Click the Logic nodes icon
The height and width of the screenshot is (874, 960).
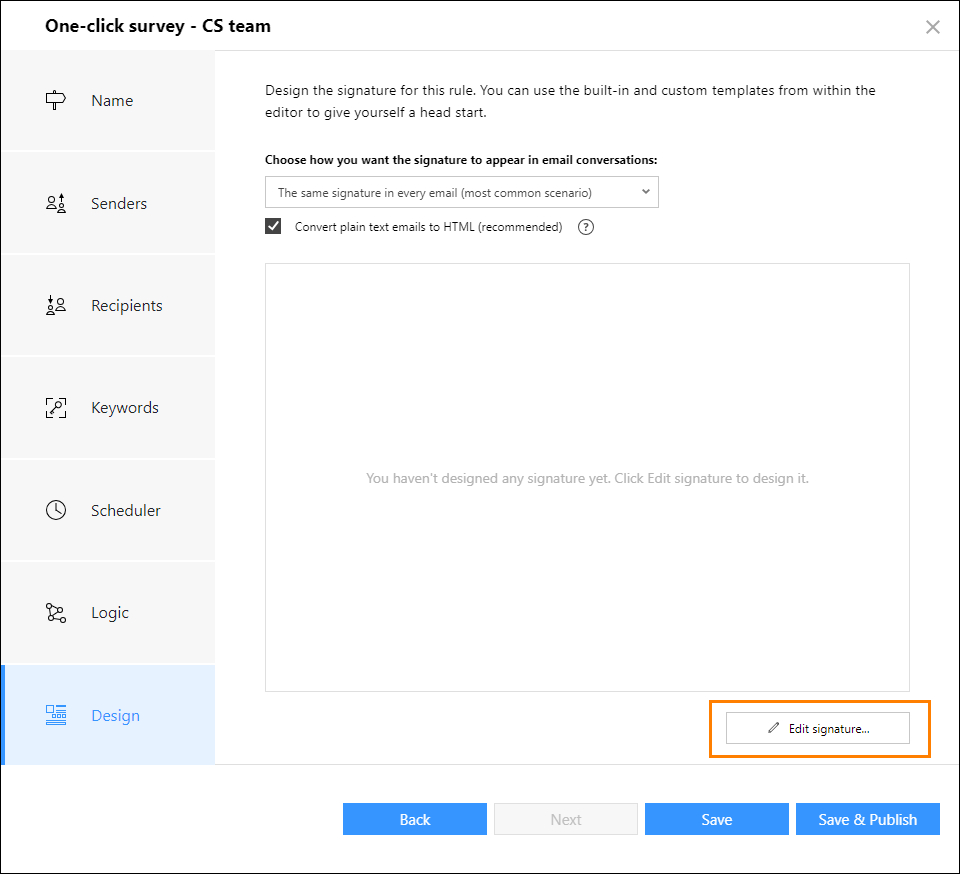click(56, 613)
